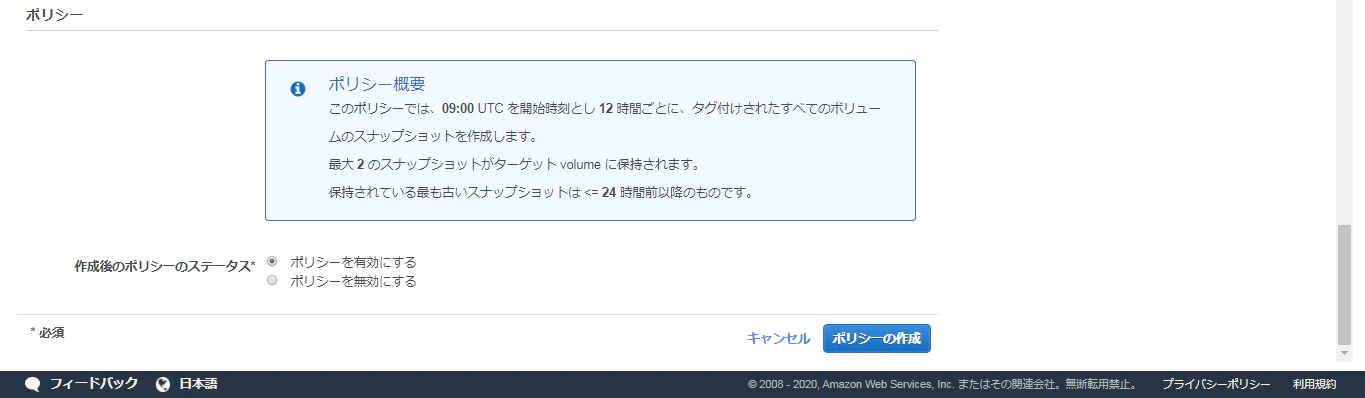
Task: Click the ポリシー section heading
Action: pyautogui.click(x=54, y=15)
